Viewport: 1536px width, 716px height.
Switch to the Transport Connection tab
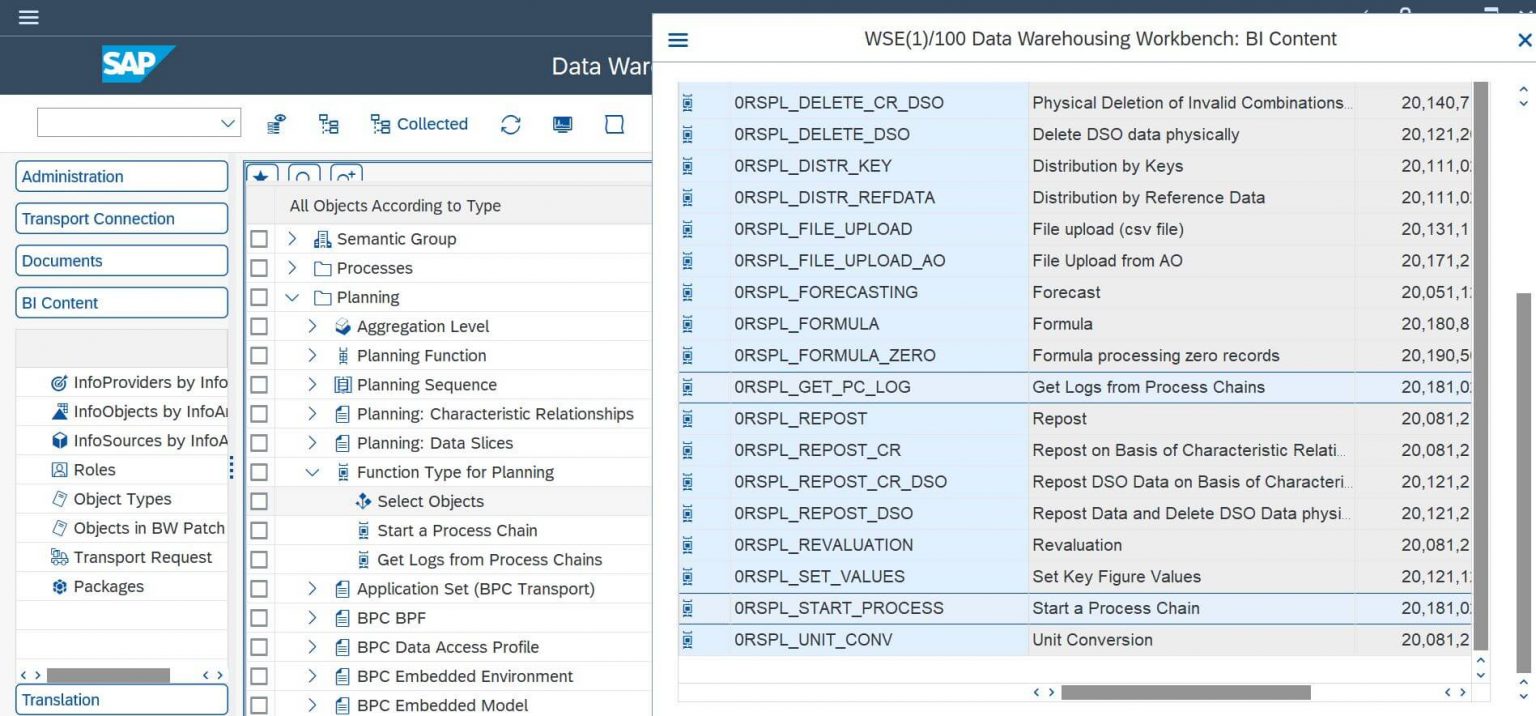[122, 219]
